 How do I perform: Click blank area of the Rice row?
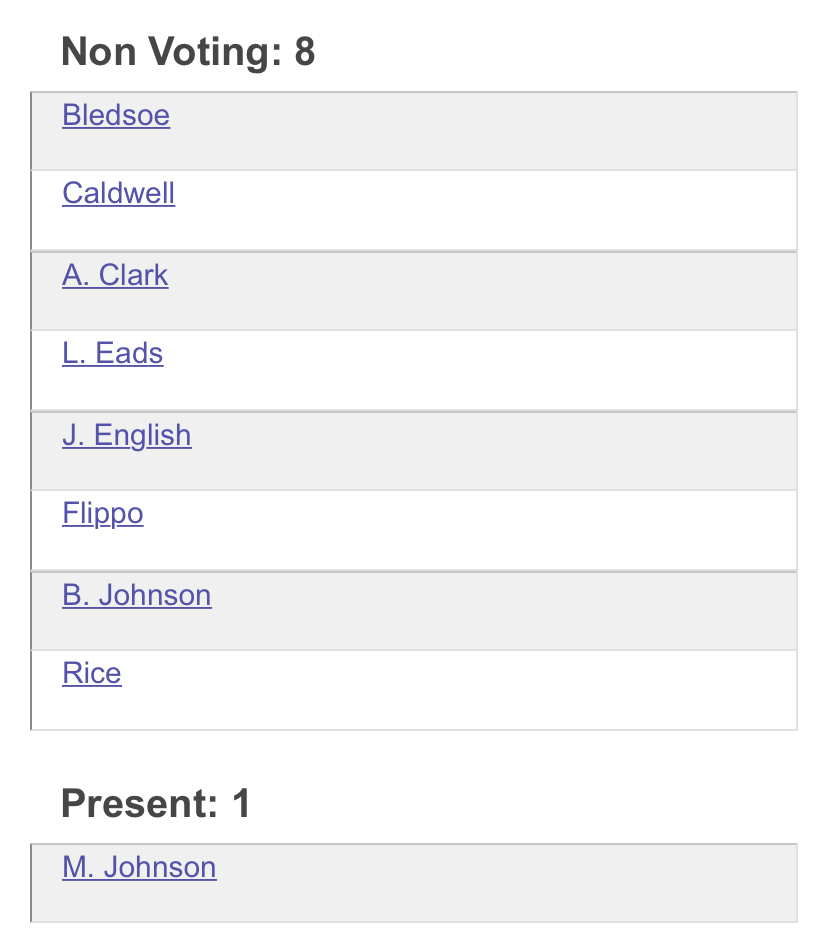click(x=500, y=690)
